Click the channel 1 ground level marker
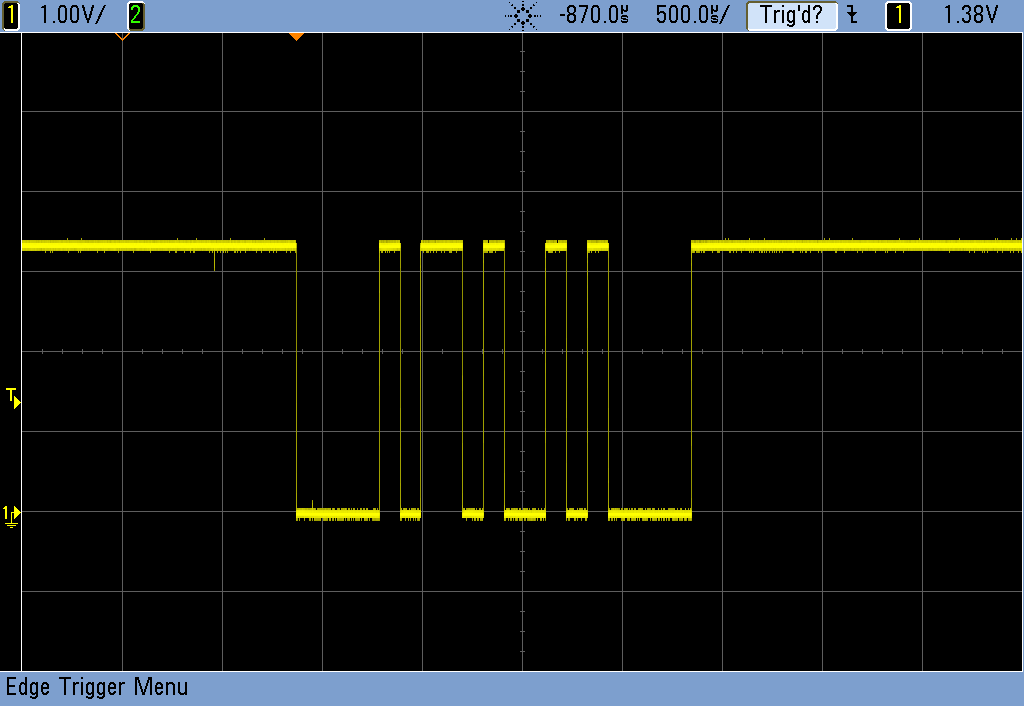Viewport: 1024px width, 706px height. pyautogui.click(x=11, y=514)
